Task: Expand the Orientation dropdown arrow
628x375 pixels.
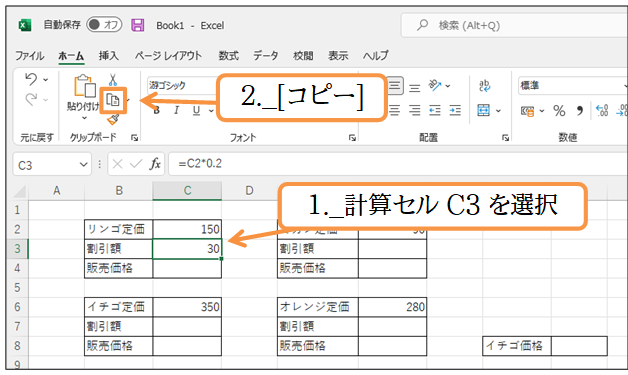Action: coord(448,86)
